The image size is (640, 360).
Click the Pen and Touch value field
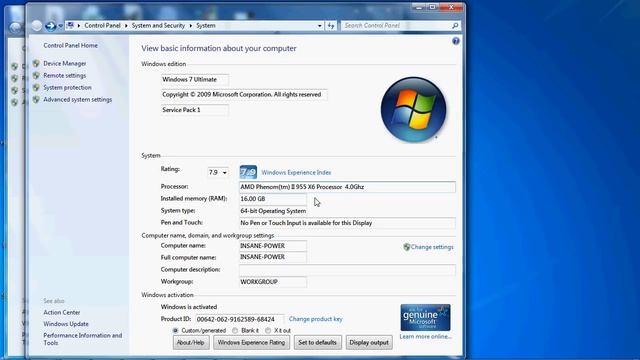347,223
